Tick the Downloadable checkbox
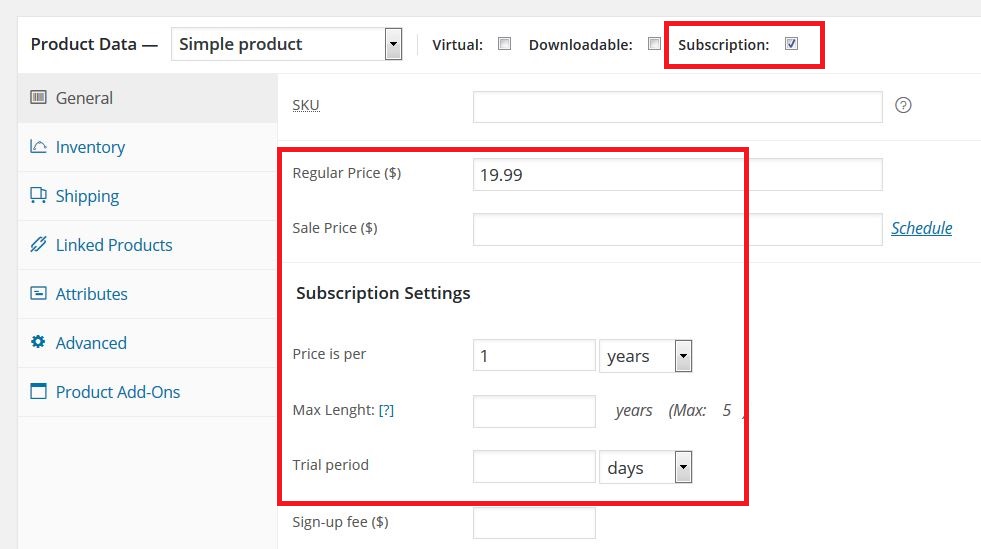 point(654,44)
